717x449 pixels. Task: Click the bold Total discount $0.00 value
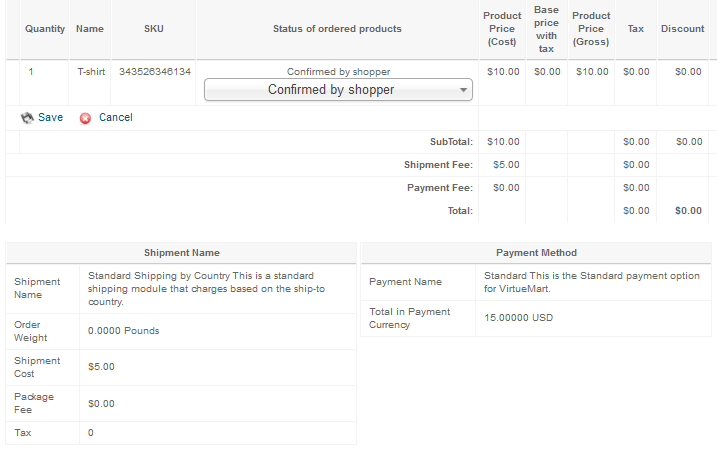(688, 211)
